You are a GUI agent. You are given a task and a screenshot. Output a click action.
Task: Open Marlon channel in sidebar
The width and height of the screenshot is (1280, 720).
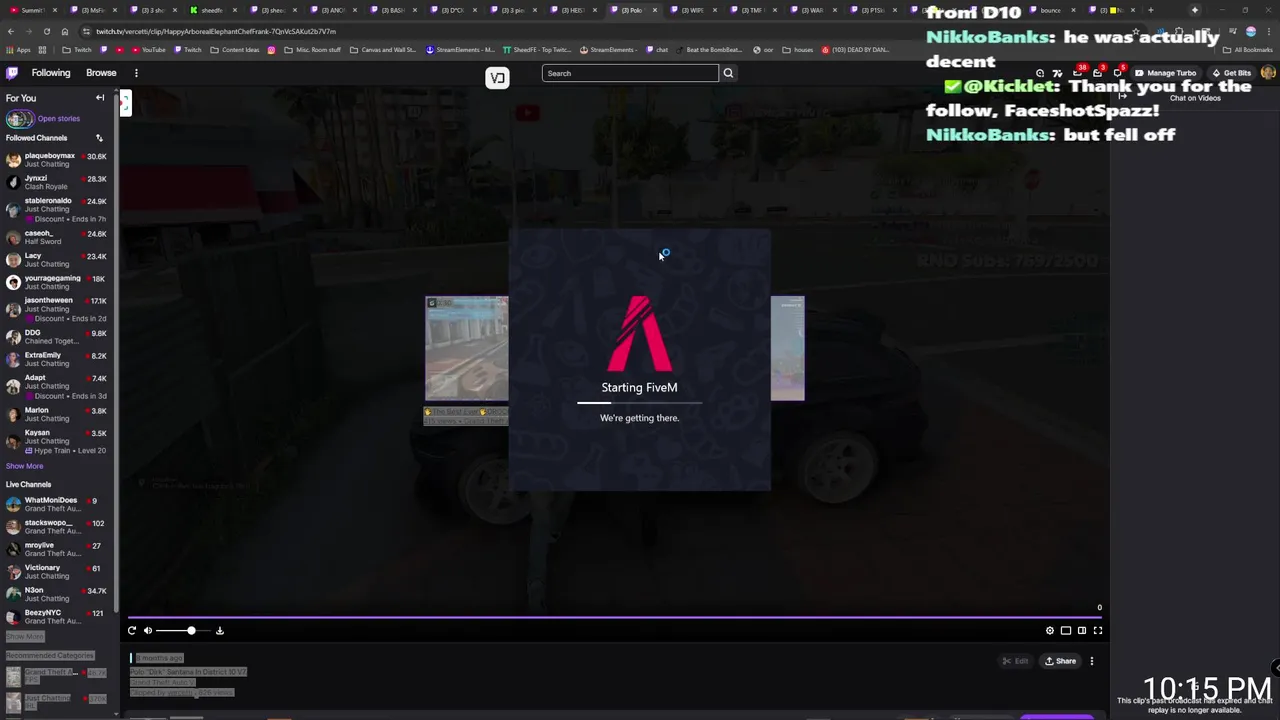tap(57, 414)
